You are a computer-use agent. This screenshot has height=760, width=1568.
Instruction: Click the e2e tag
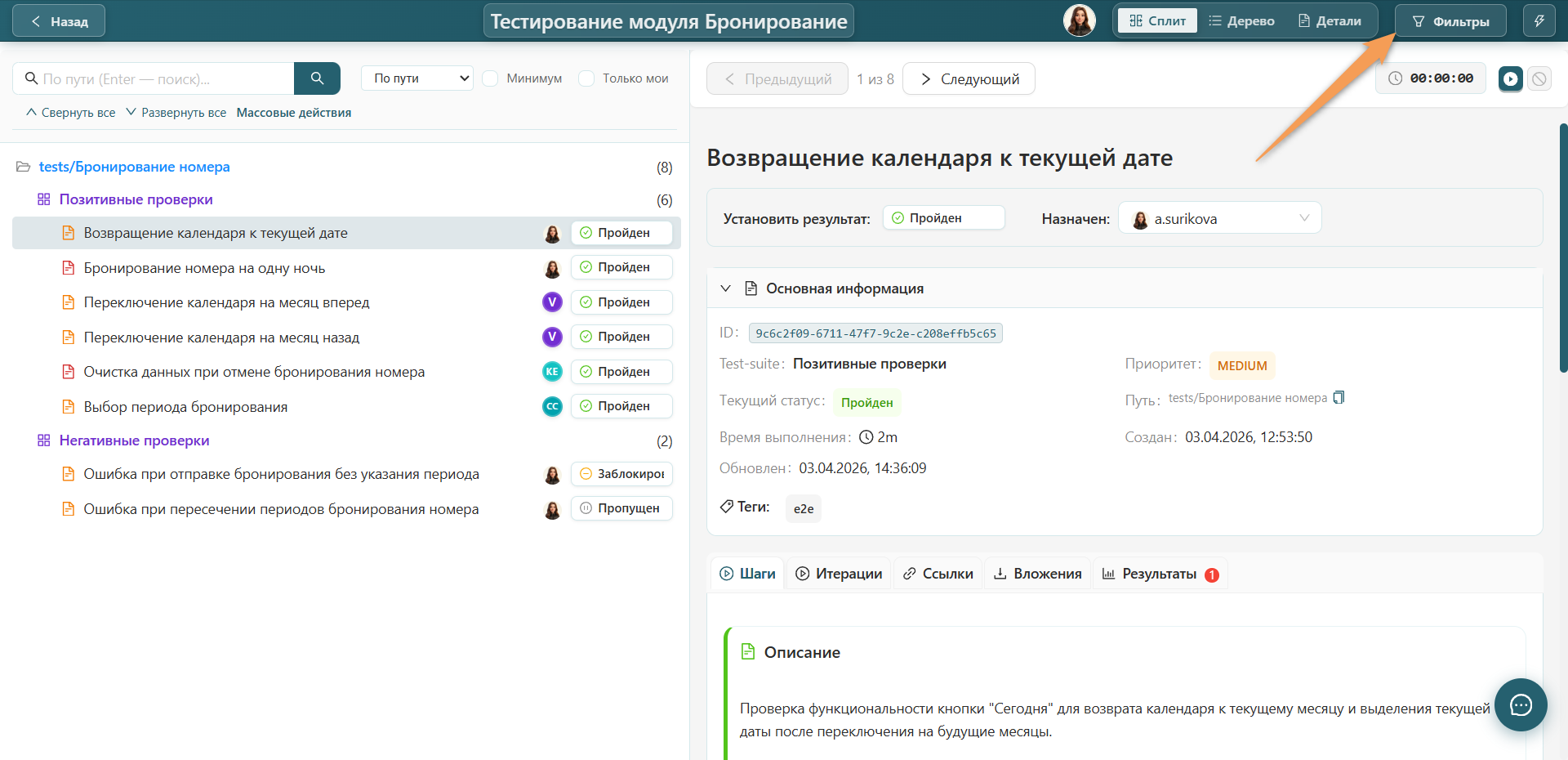coord(804,508)
